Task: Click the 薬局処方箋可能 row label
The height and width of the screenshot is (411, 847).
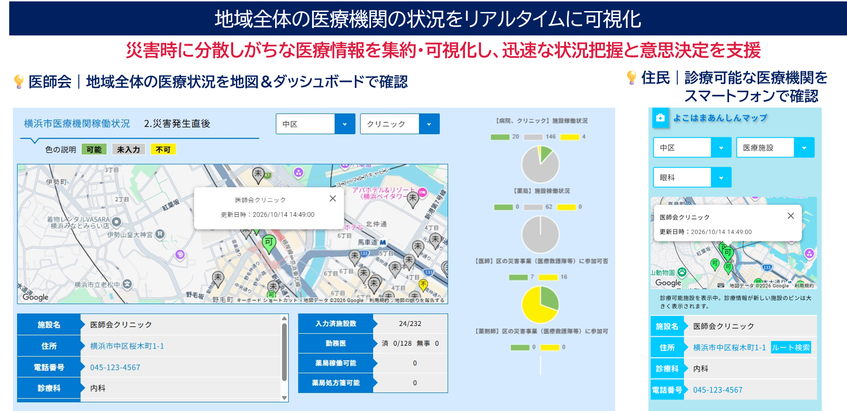Action: [x=337, y=382]
